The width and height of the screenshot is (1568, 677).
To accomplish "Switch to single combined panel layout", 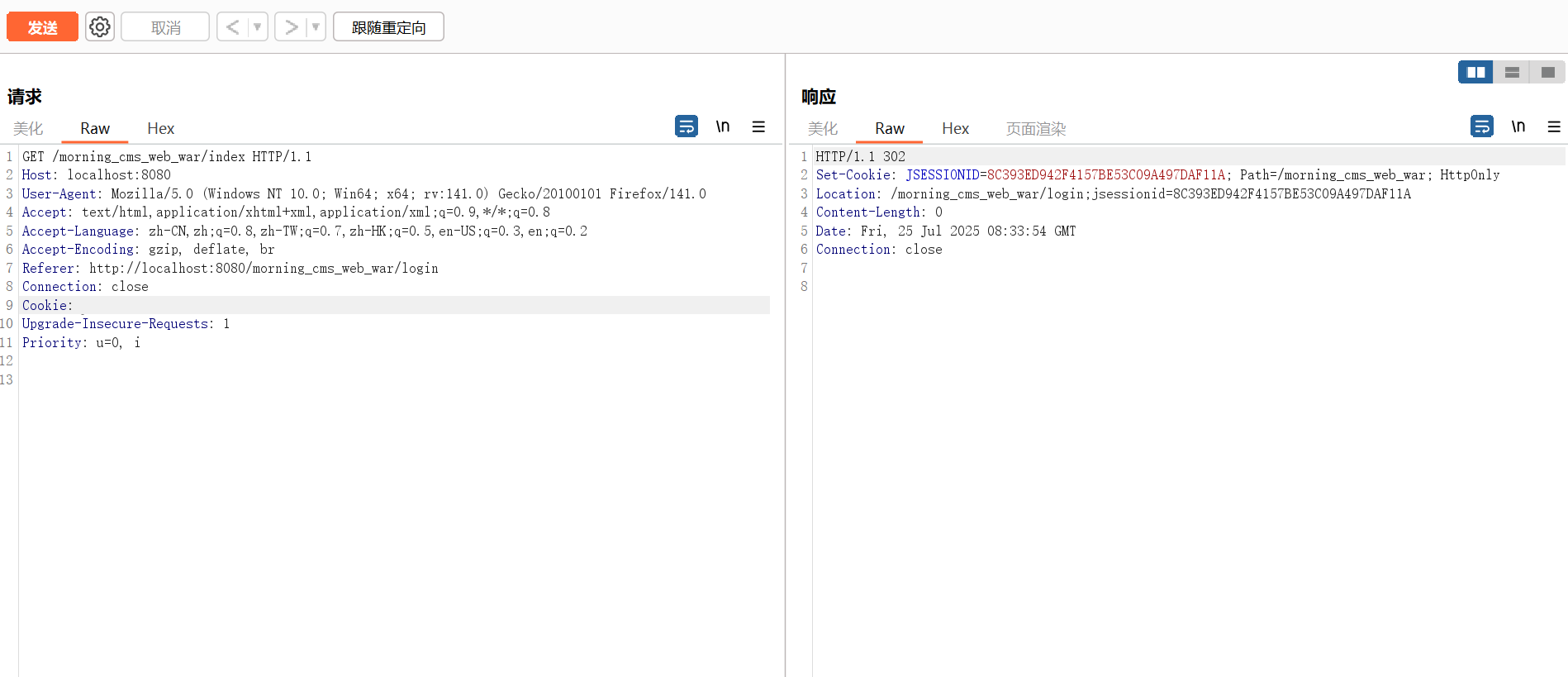I will (x=1547, y=73).
